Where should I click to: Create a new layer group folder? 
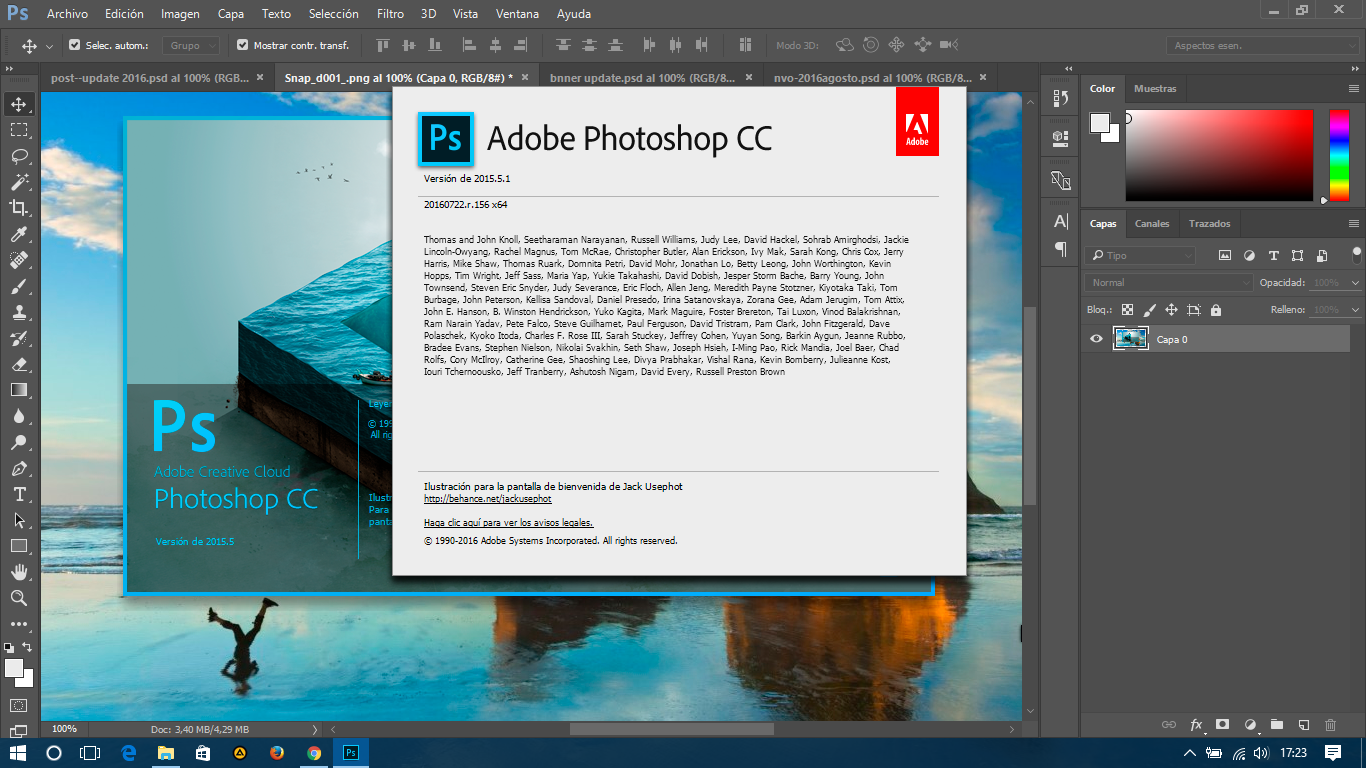[1276, 724]
